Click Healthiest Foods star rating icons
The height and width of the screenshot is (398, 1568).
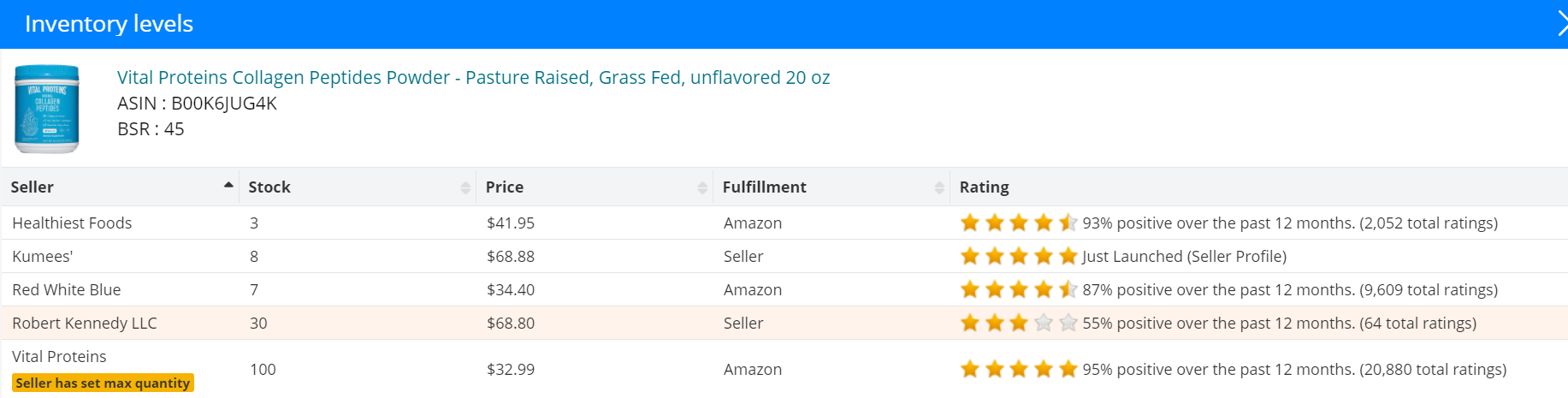pyautogui.click(x=1019, y=223)
